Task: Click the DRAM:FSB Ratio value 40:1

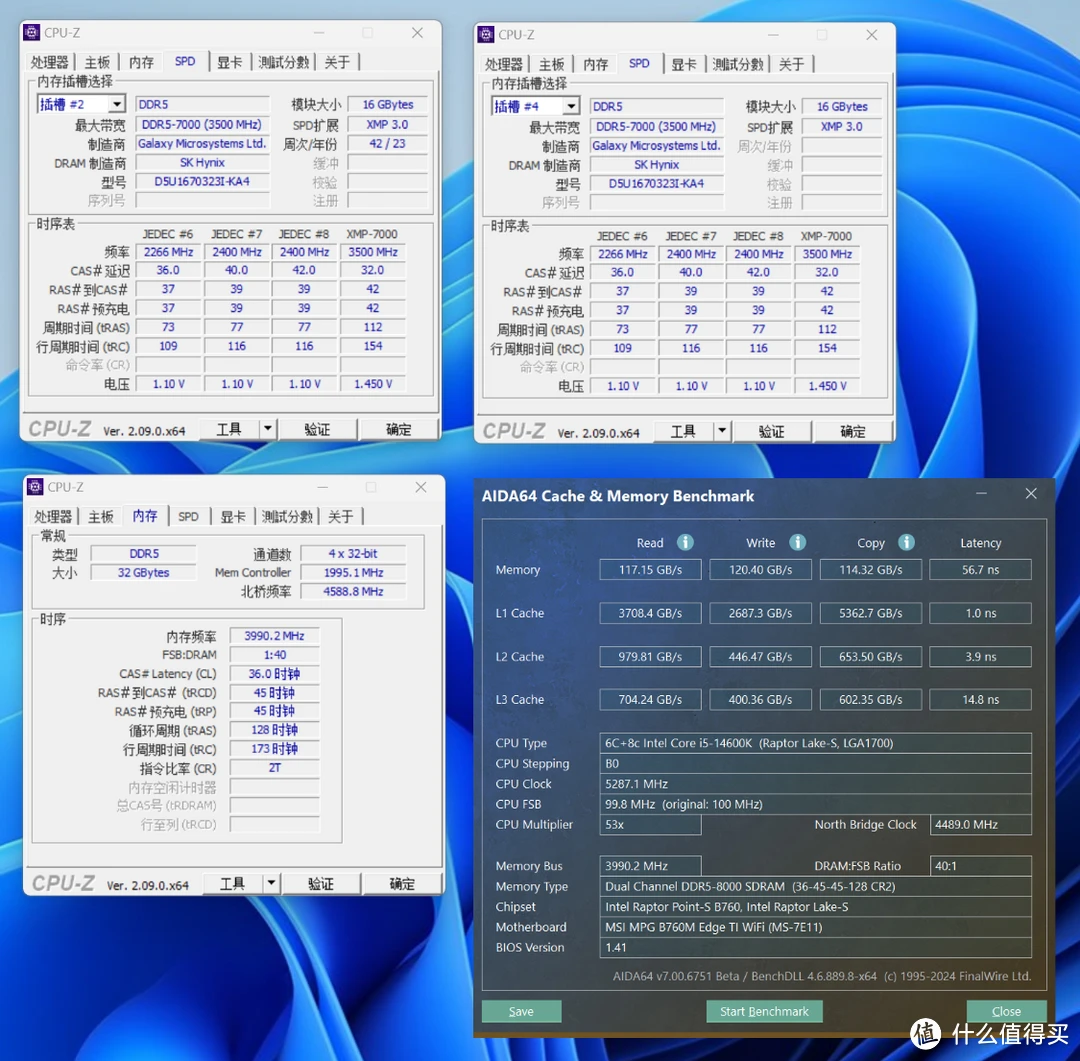Action: 981,865
